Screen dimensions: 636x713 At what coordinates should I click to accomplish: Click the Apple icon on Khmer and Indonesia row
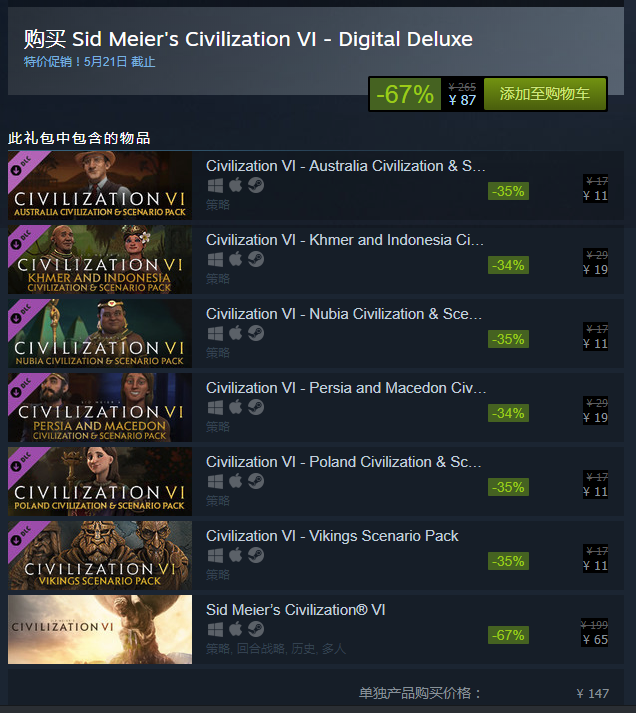tap(235, 259)
